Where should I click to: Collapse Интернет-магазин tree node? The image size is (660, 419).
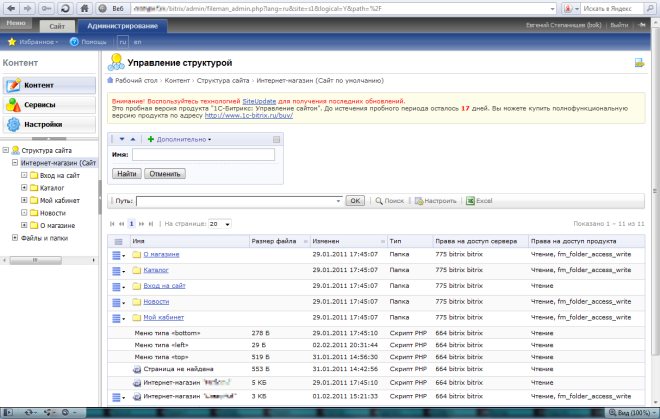tap(15, 162)
